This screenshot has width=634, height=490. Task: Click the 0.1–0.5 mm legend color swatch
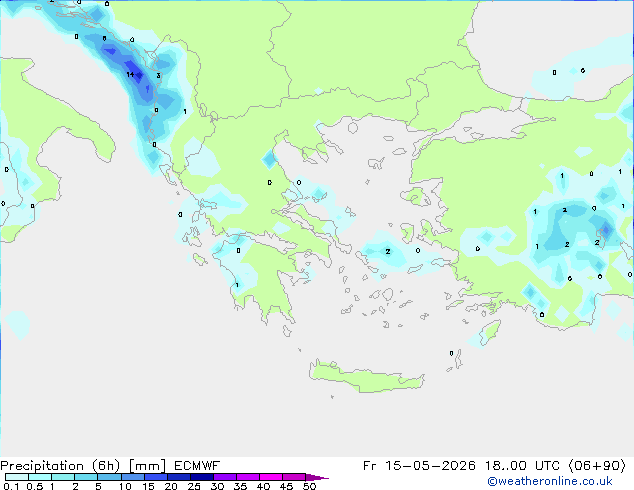coord(17,477)
